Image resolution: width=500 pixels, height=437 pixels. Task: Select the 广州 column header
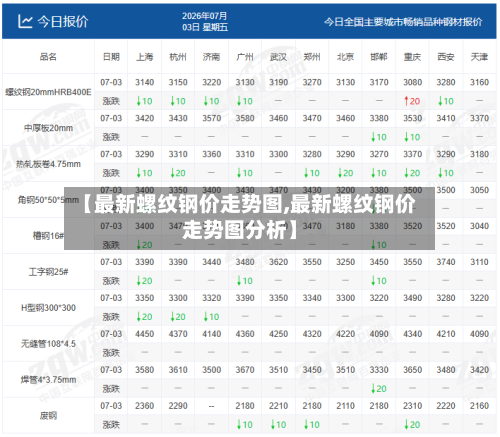click(245, 57)
